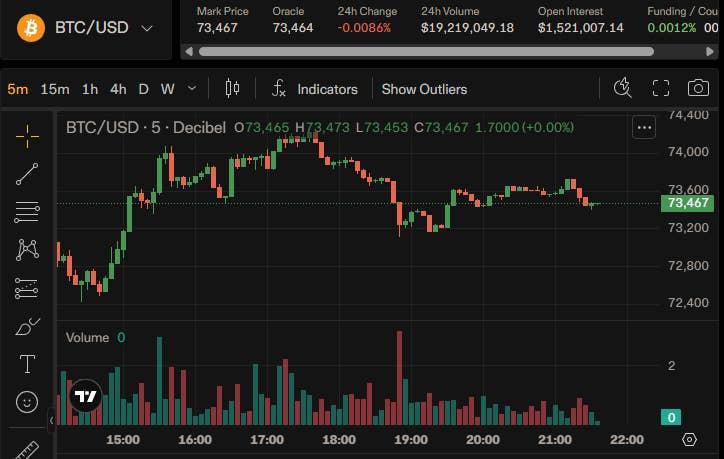Open the forecasting and measurement tools

coord(27,288)
